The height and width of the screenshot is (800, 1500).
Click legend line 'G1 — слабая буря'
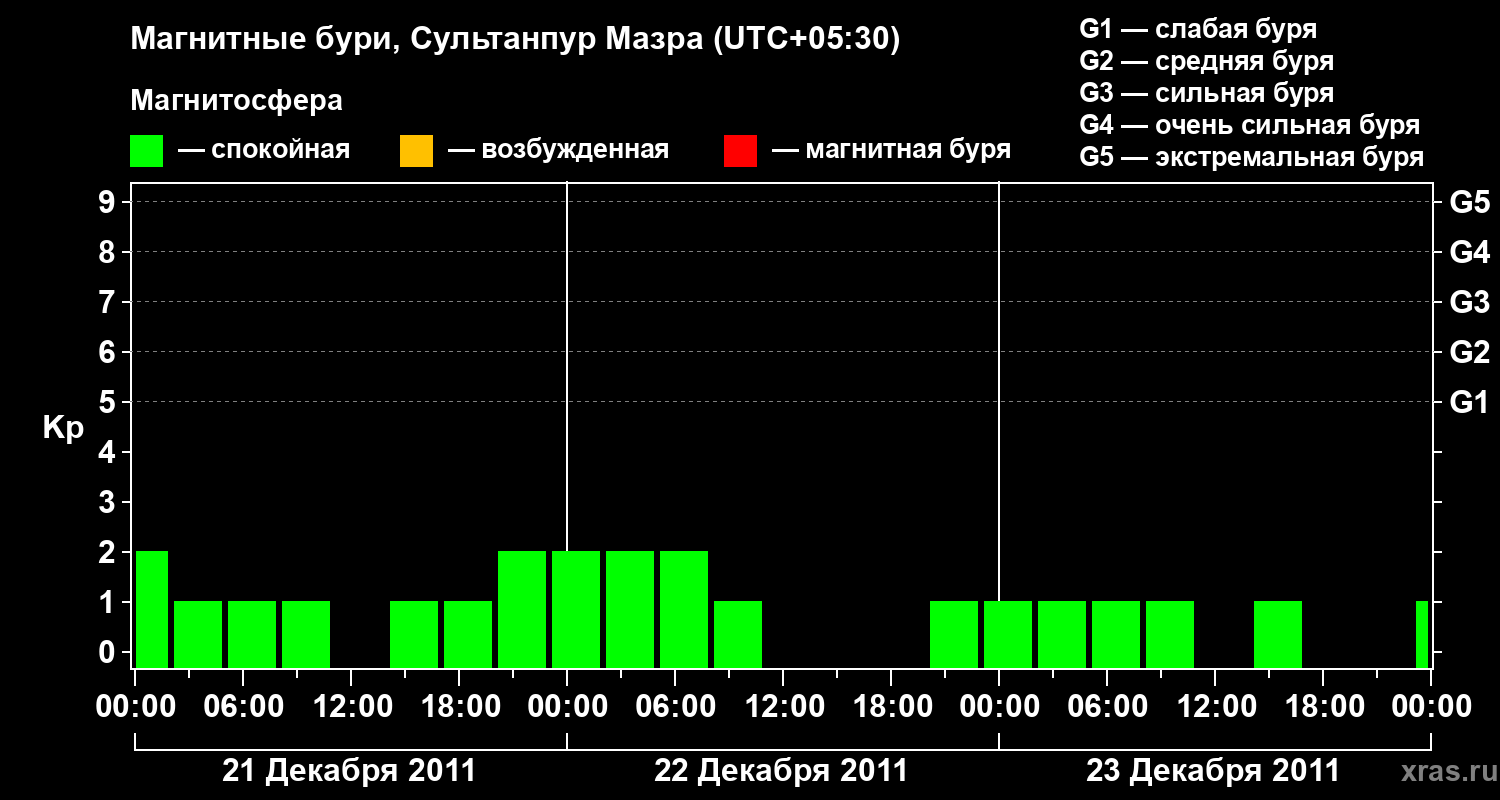coord(1198,29)
